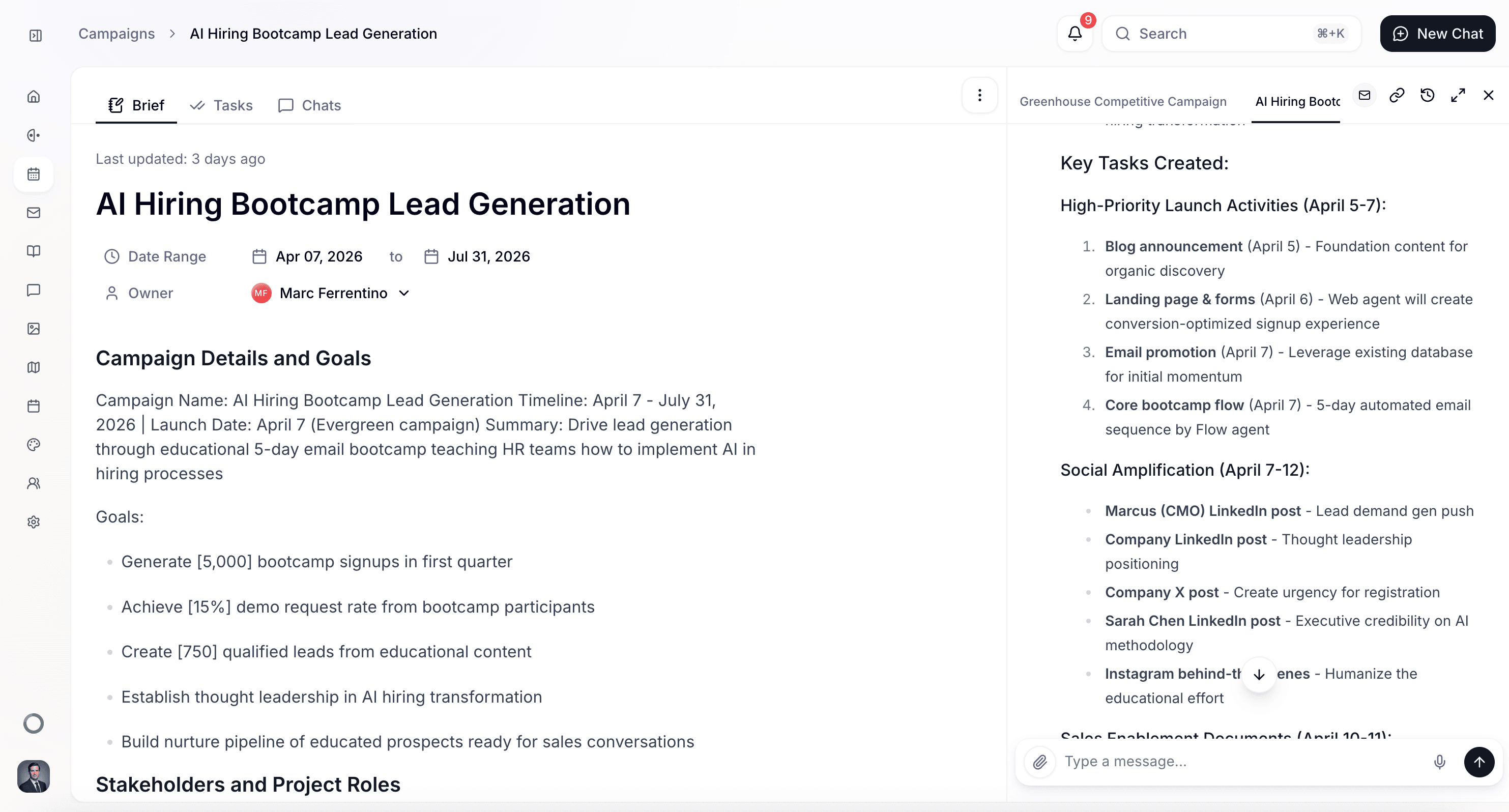Screen dimensions: 1509x812
Task: Toggle the sidebar collapse icon
Action: (35, 35)
